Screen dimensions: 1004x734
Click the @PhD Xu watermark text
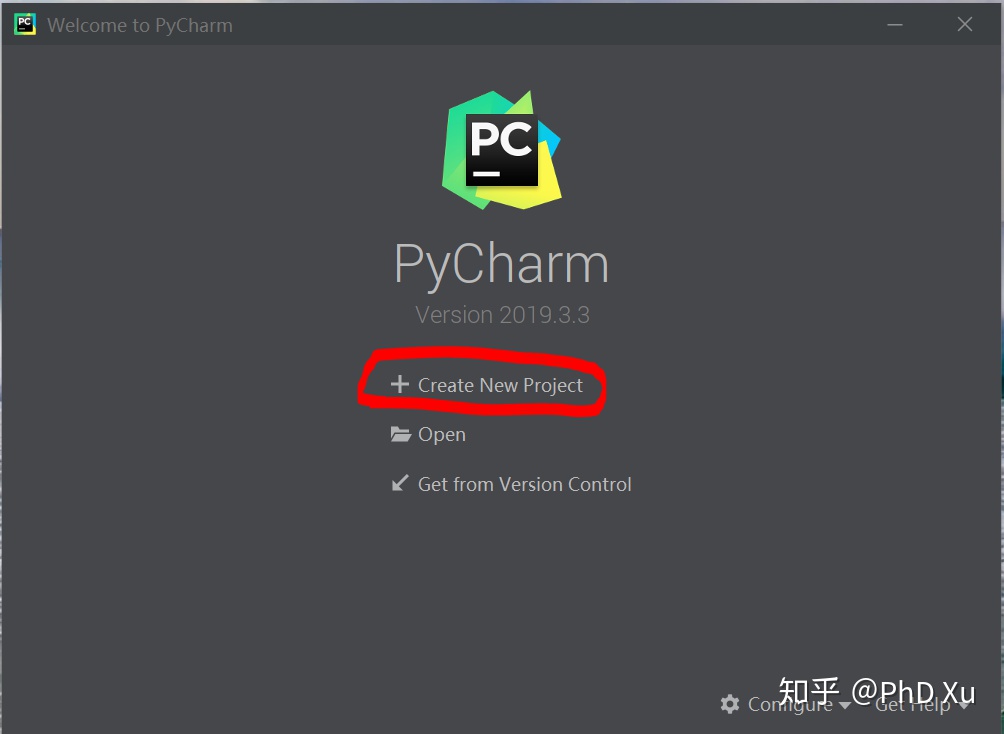[x=914, y=692]
